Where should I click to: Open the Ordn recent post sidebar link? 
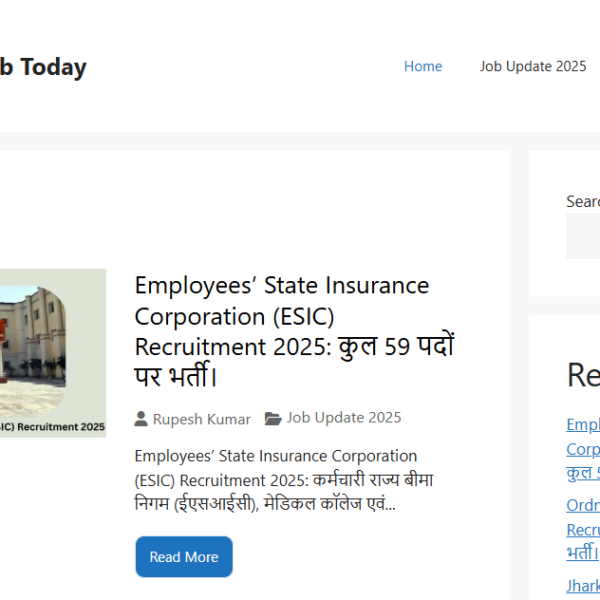(583, 530)
